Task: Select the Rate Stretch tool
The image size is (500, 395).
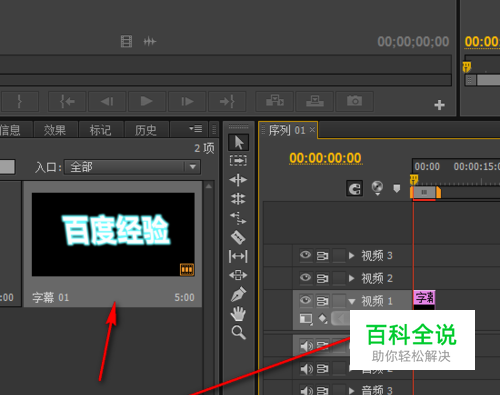Action: (x=238, y=218)
